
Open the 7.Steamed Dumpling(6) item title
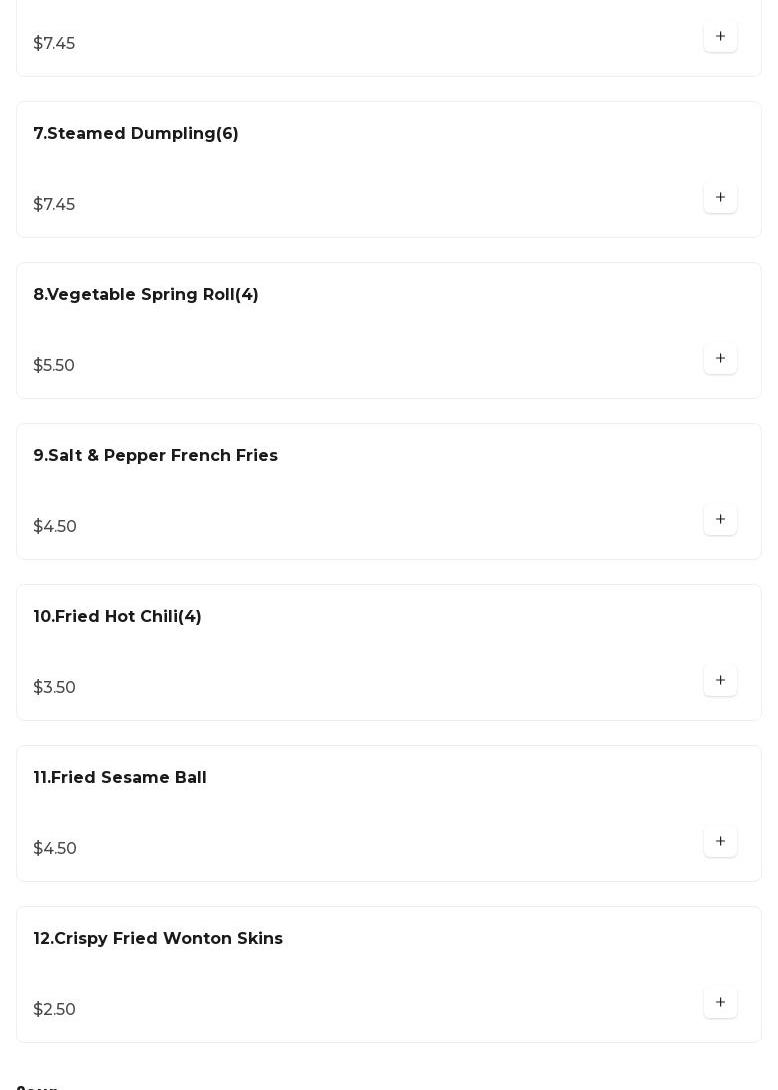coord(136,134)
